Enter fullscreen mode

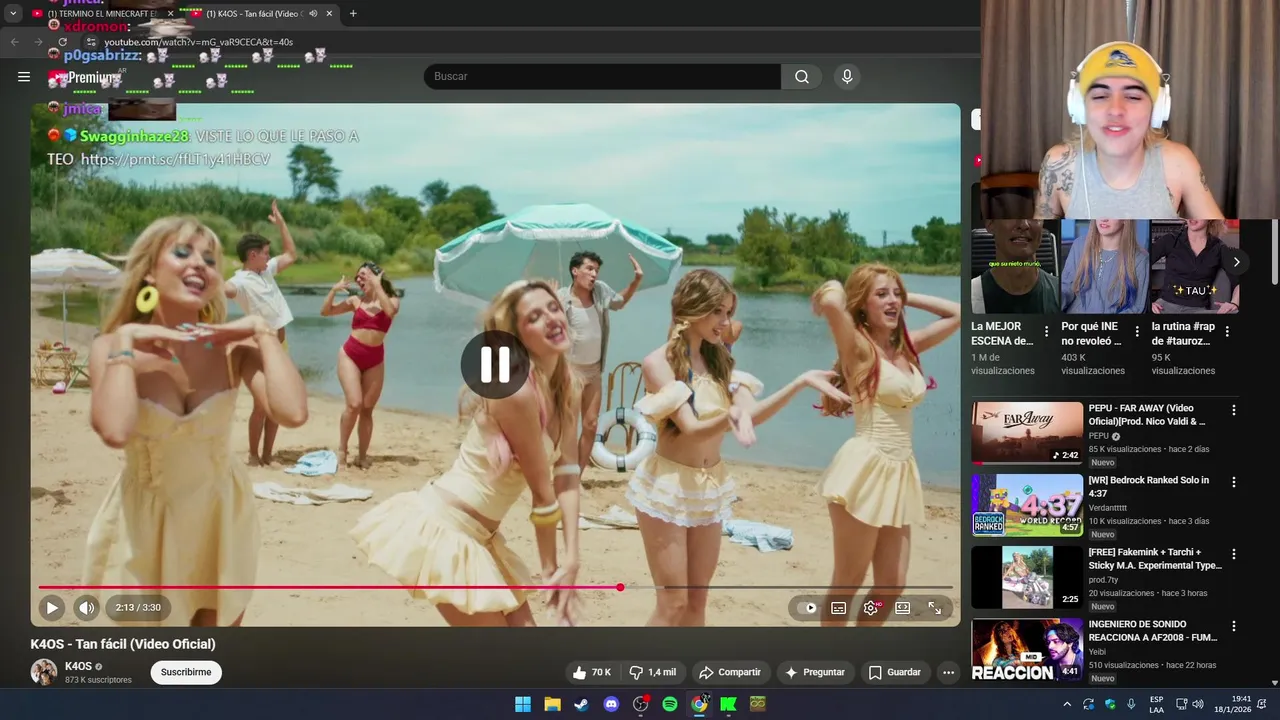coord(935,607)
